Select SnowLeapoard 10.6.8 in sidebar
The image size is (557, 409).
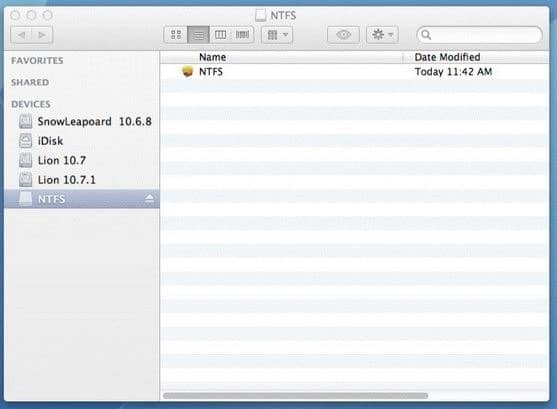(82, 122)
